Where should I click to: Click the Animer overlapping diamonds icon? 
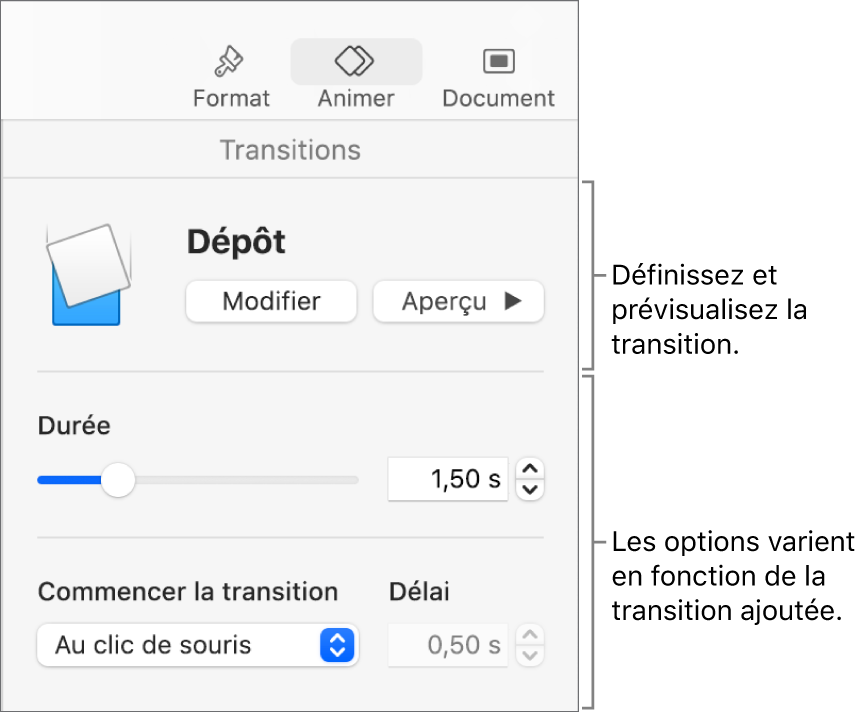pos(354,61)
